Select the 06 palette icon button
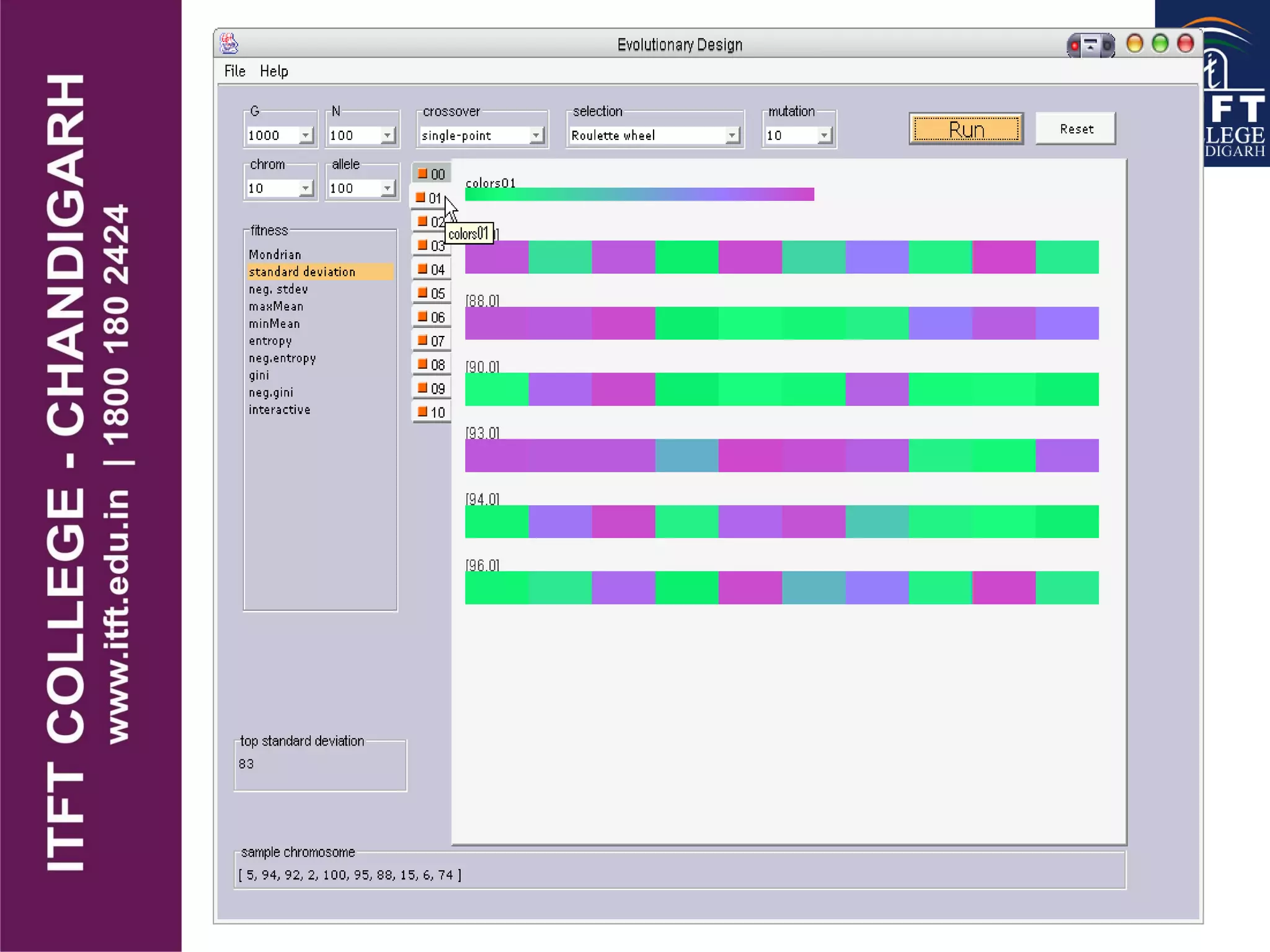This screenshot has height=952, width=1270. 431,317
